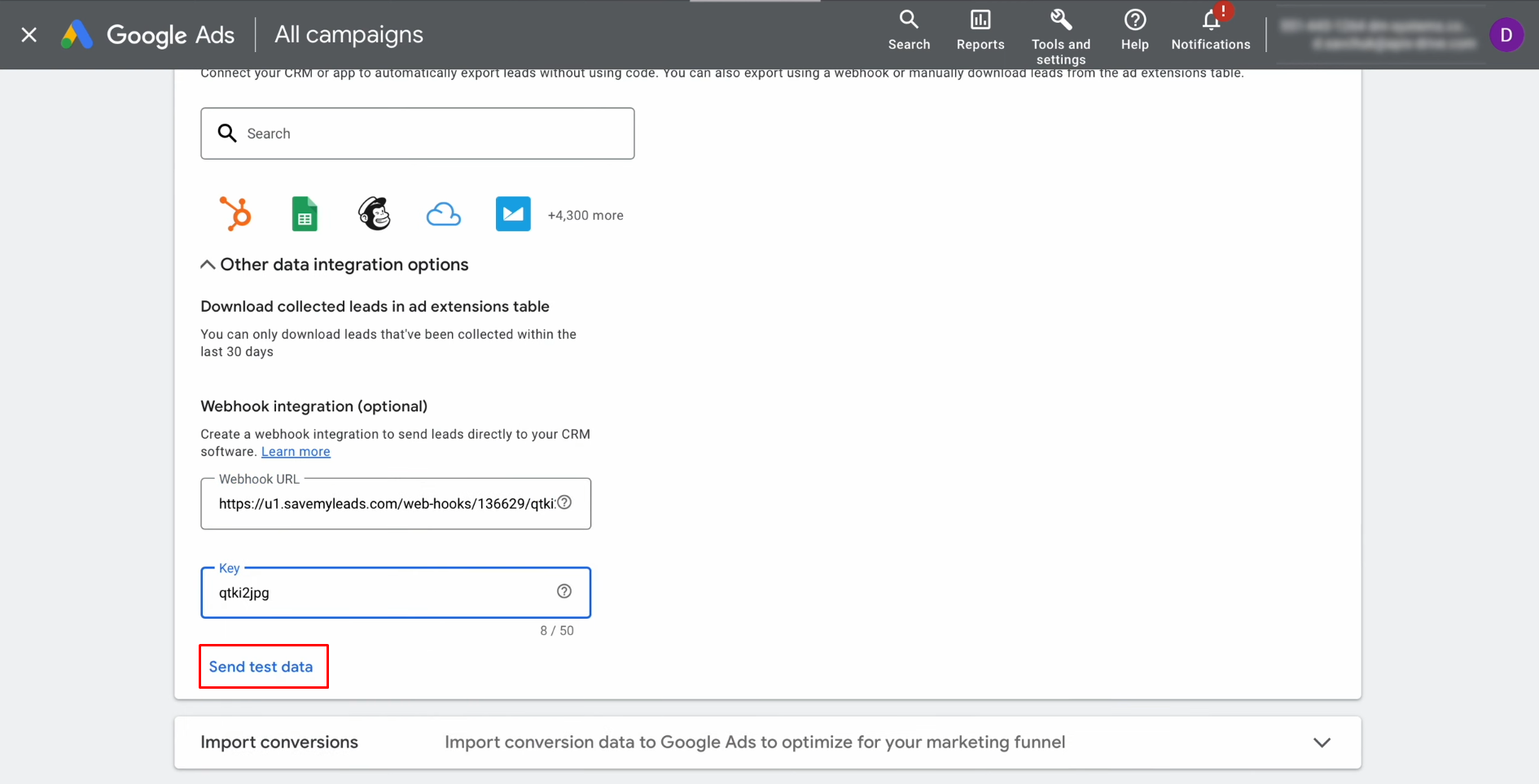
Task: Click the help icon in Webhook URL field
Action: (564, 502)
